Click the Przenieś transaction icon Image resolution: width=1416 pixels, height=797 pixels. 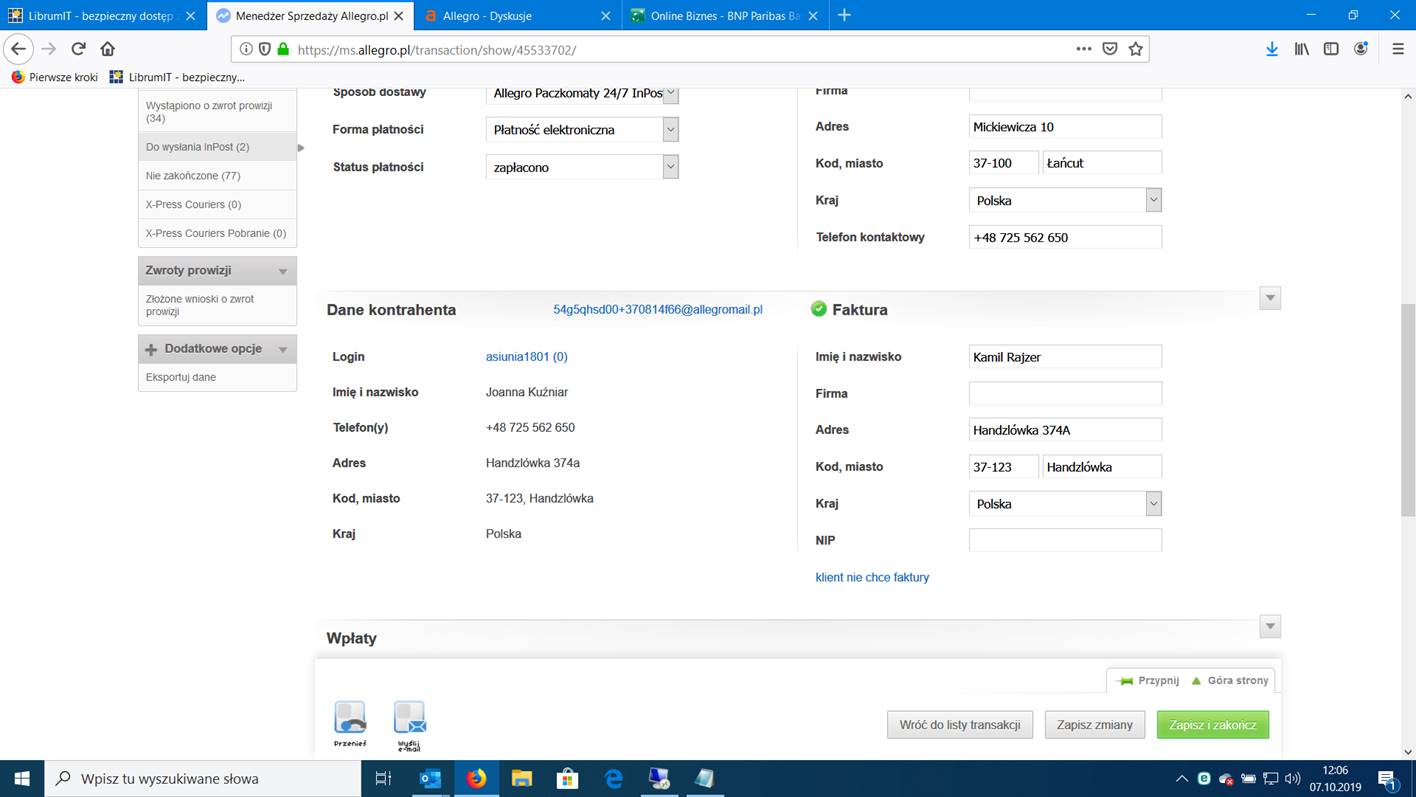tap(350, 719)
